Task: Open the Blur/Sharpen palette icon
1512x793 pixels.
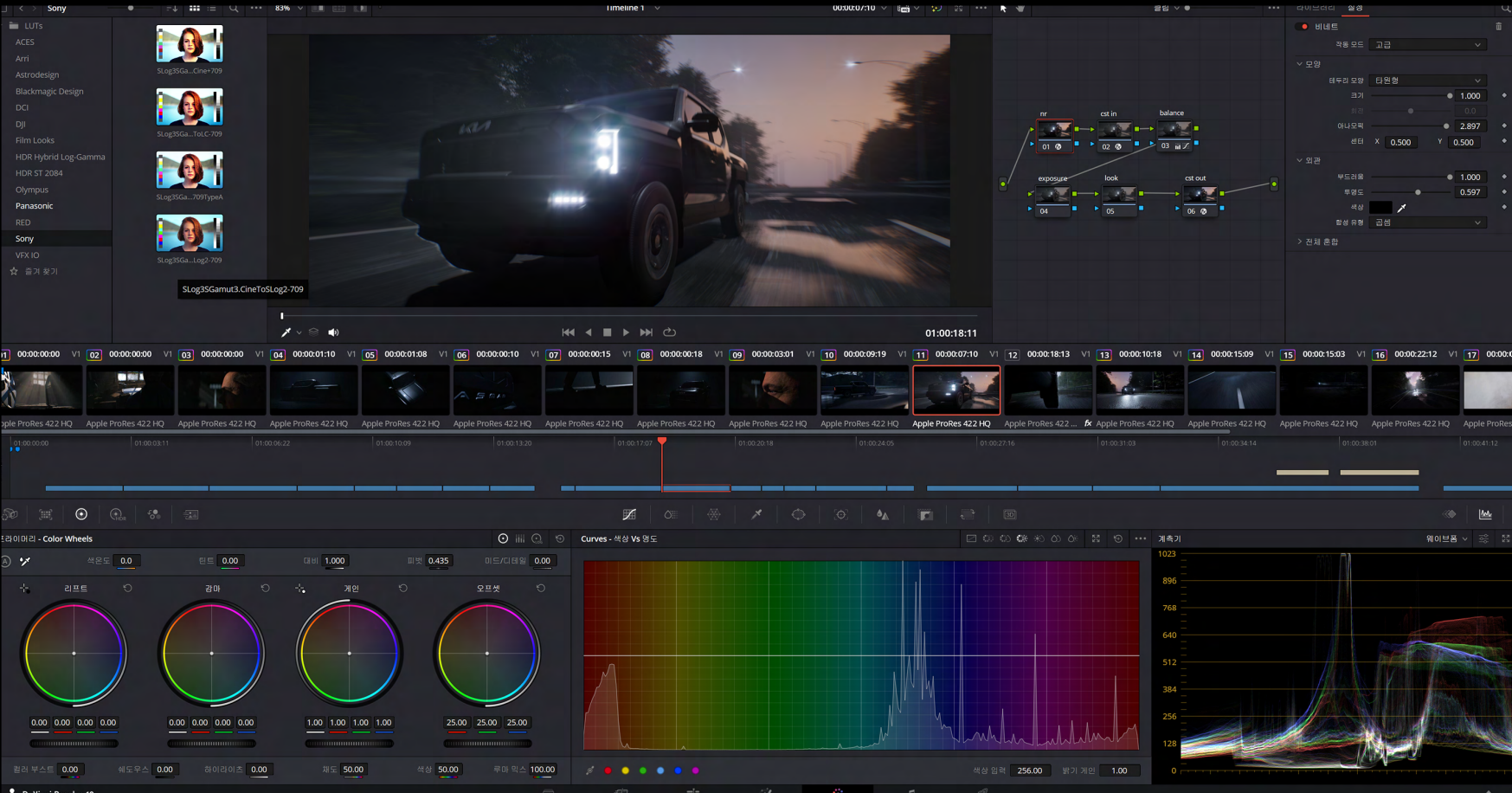Action: pos(883,514)
